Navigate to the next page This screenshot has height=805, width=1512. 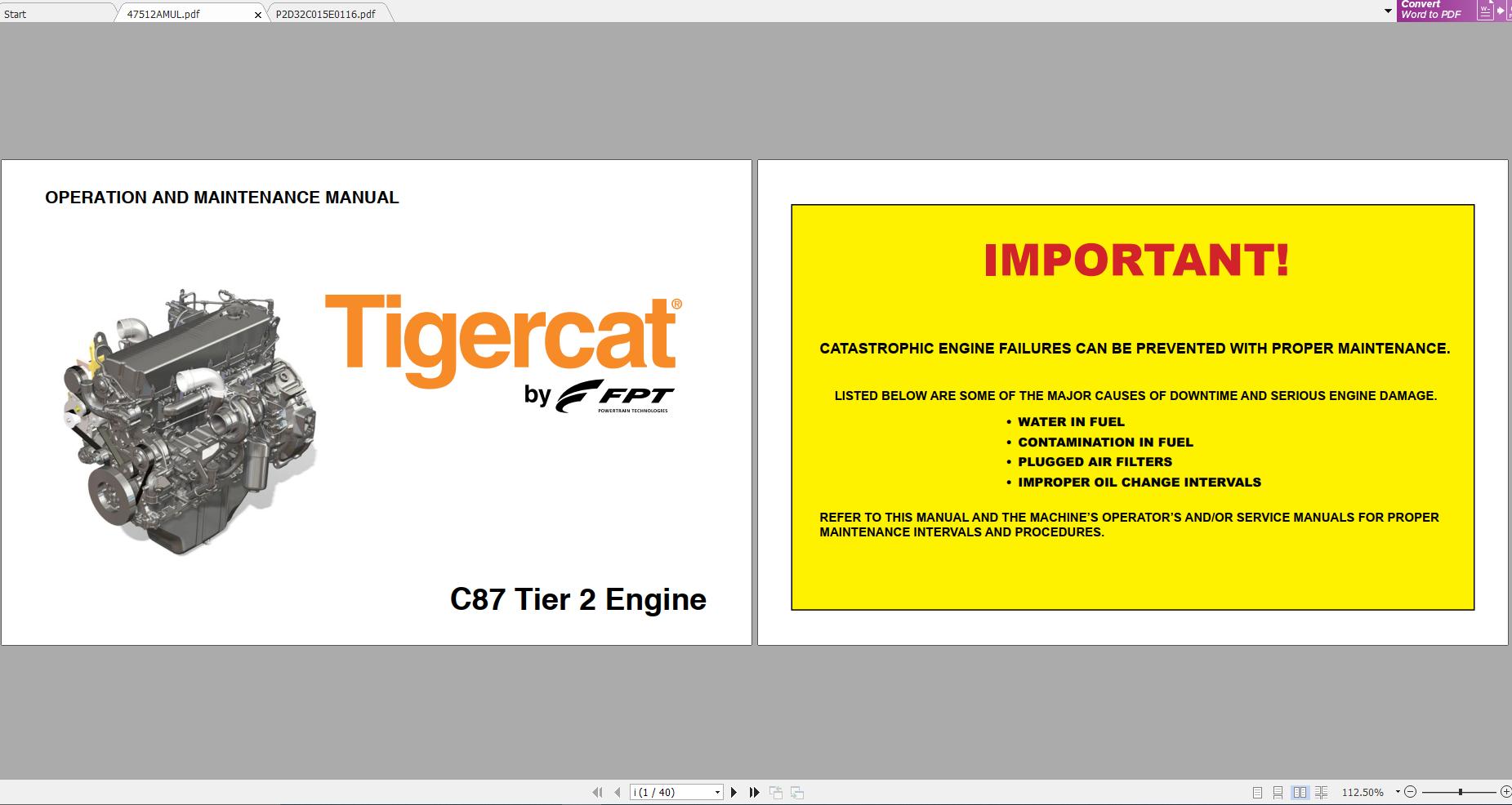(x=734, y=792)
